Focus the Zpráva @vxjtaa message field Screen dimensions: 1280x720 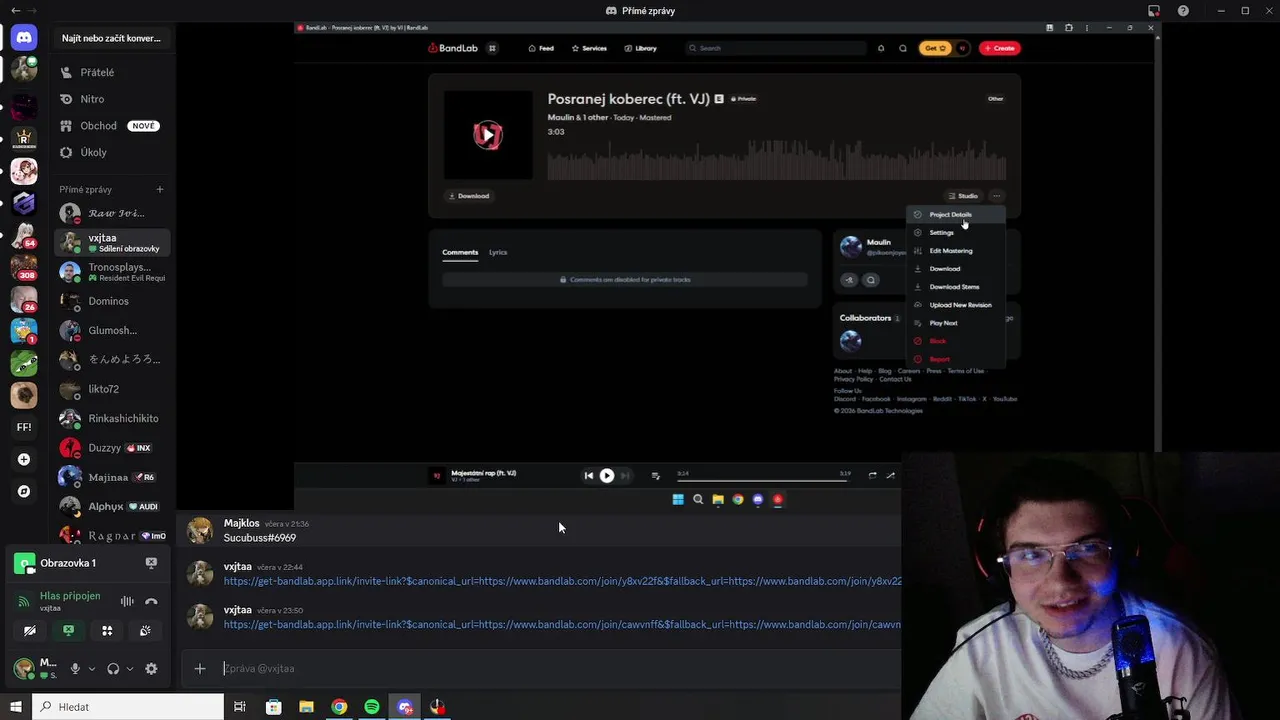coord(560,668)
